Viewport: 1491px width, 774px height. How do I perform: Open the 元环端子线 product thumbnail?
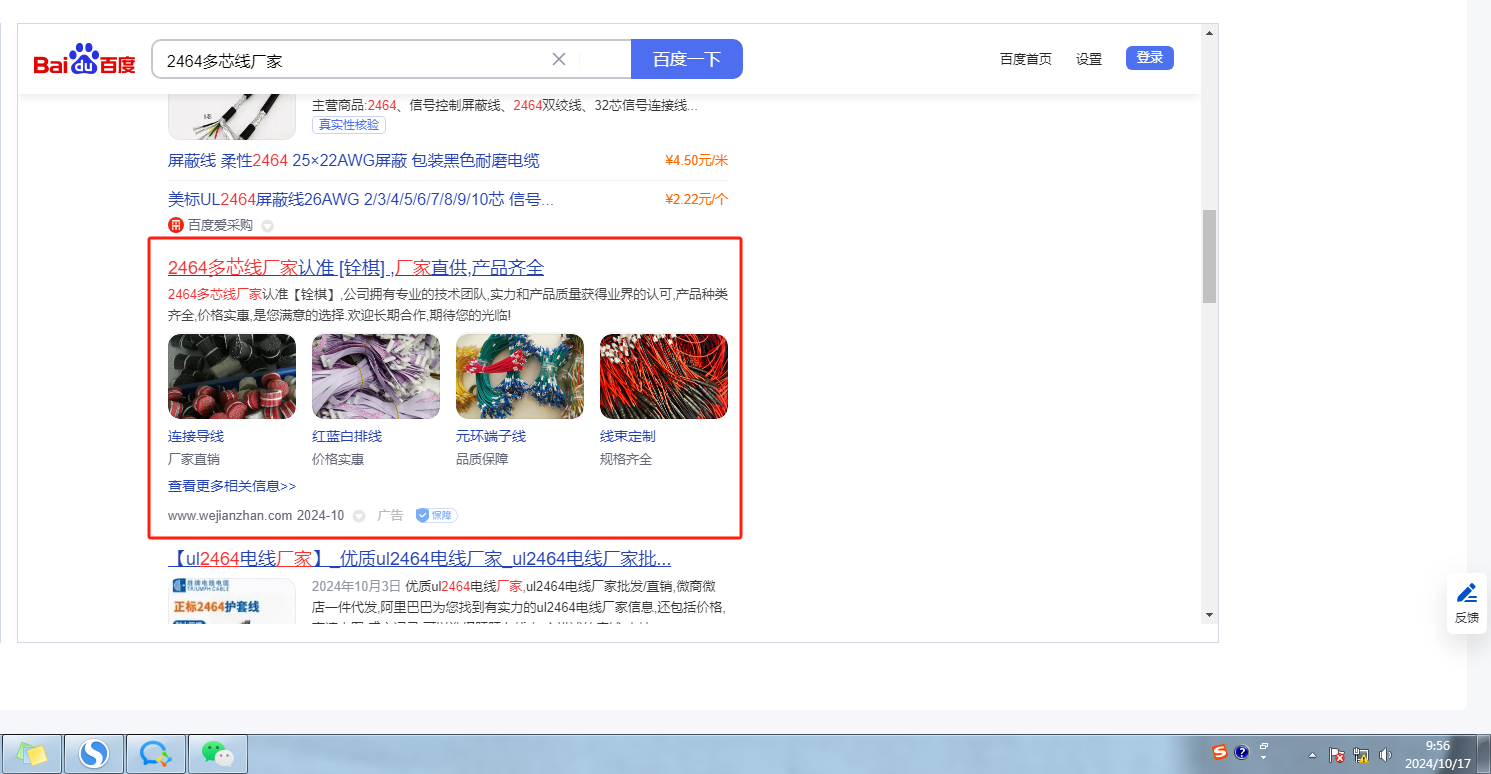point(520,376)
